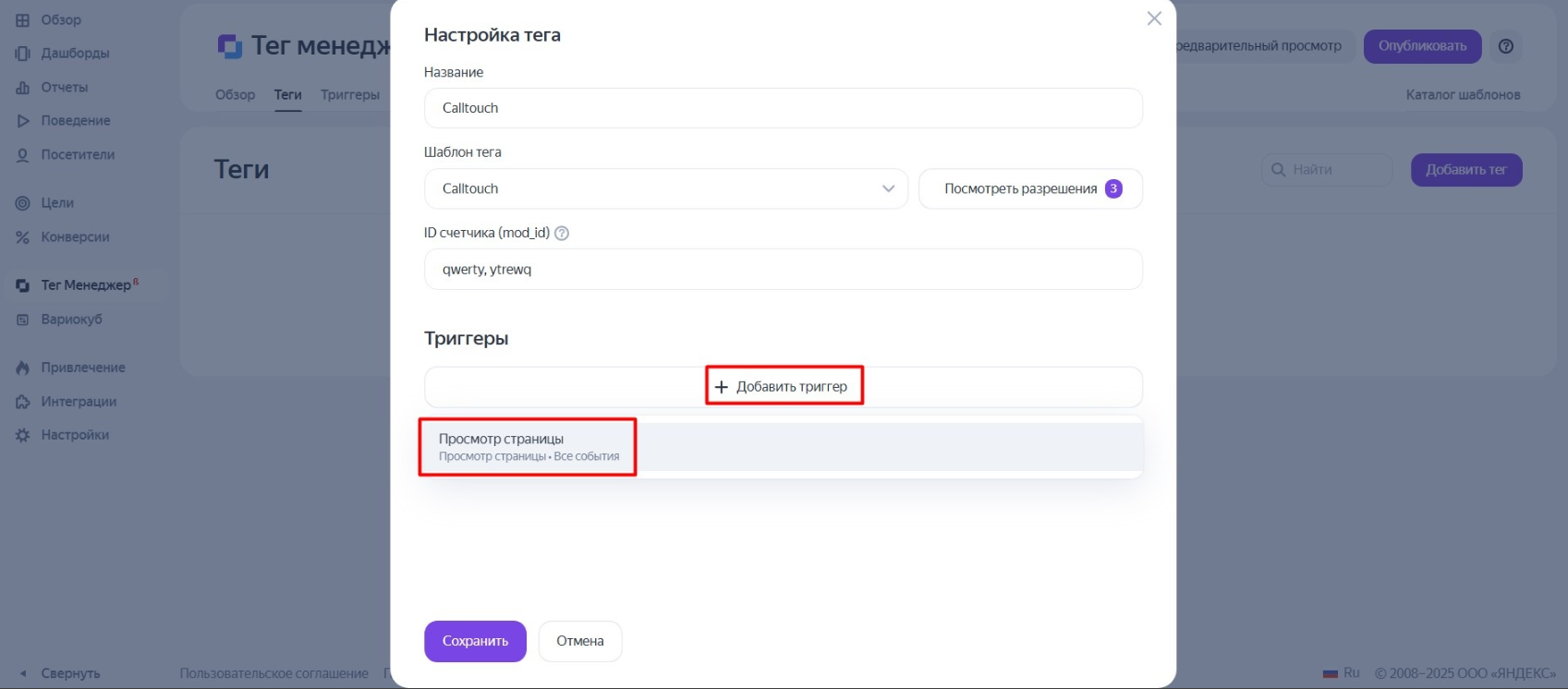Image resolution: width=1568 pixels, height=689 pixels.
Task: Click the Найти search field
Action: tap(1327, 170)
